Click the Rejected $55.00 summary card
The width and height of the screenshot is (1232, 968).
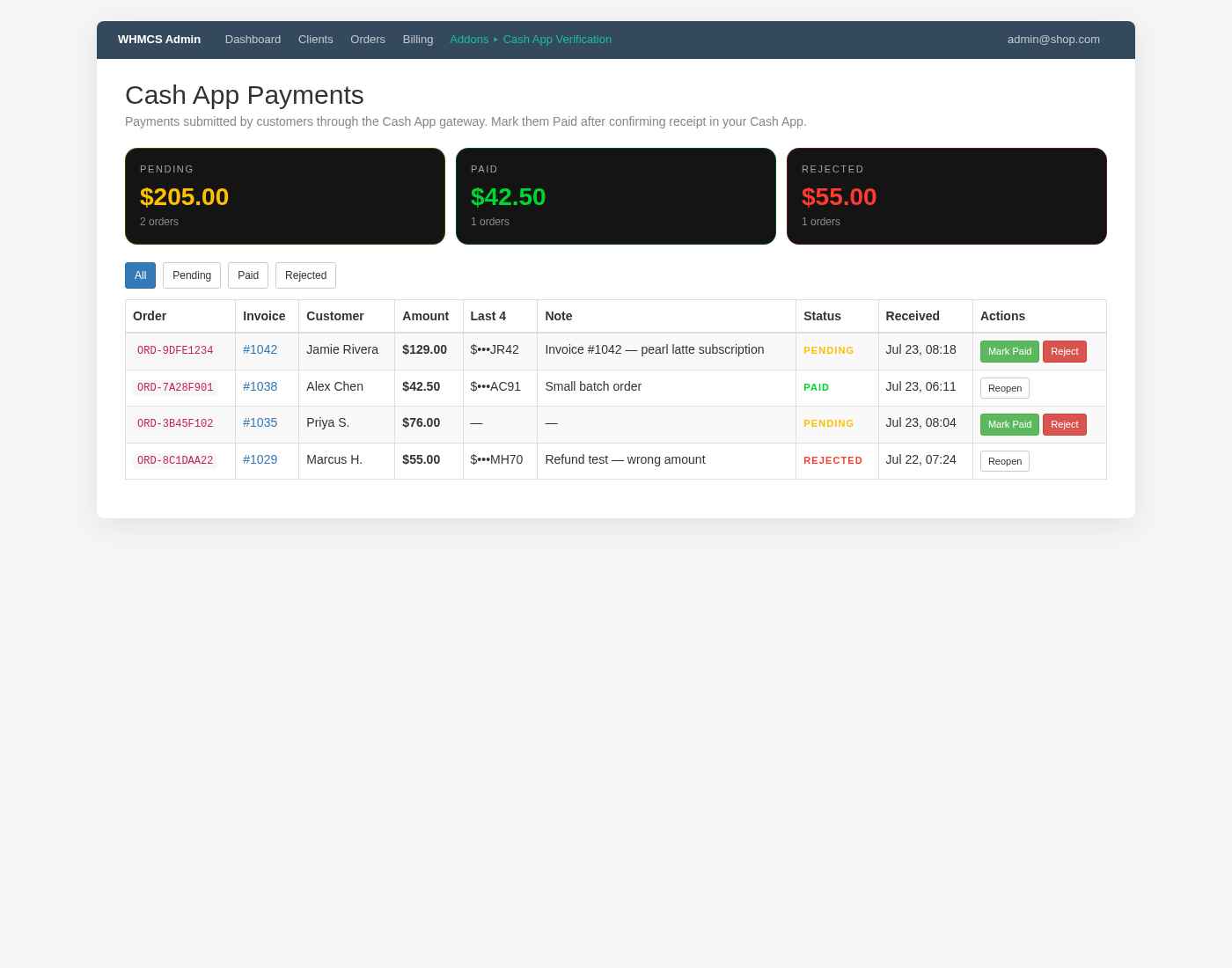click(x=947, y=196)
